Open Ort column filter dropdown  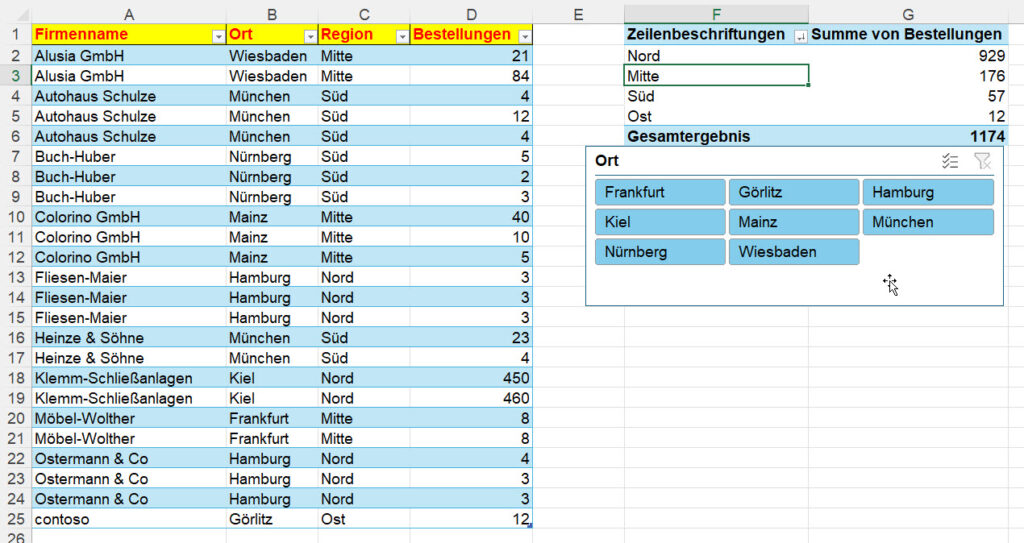click(x=310, y=36)
